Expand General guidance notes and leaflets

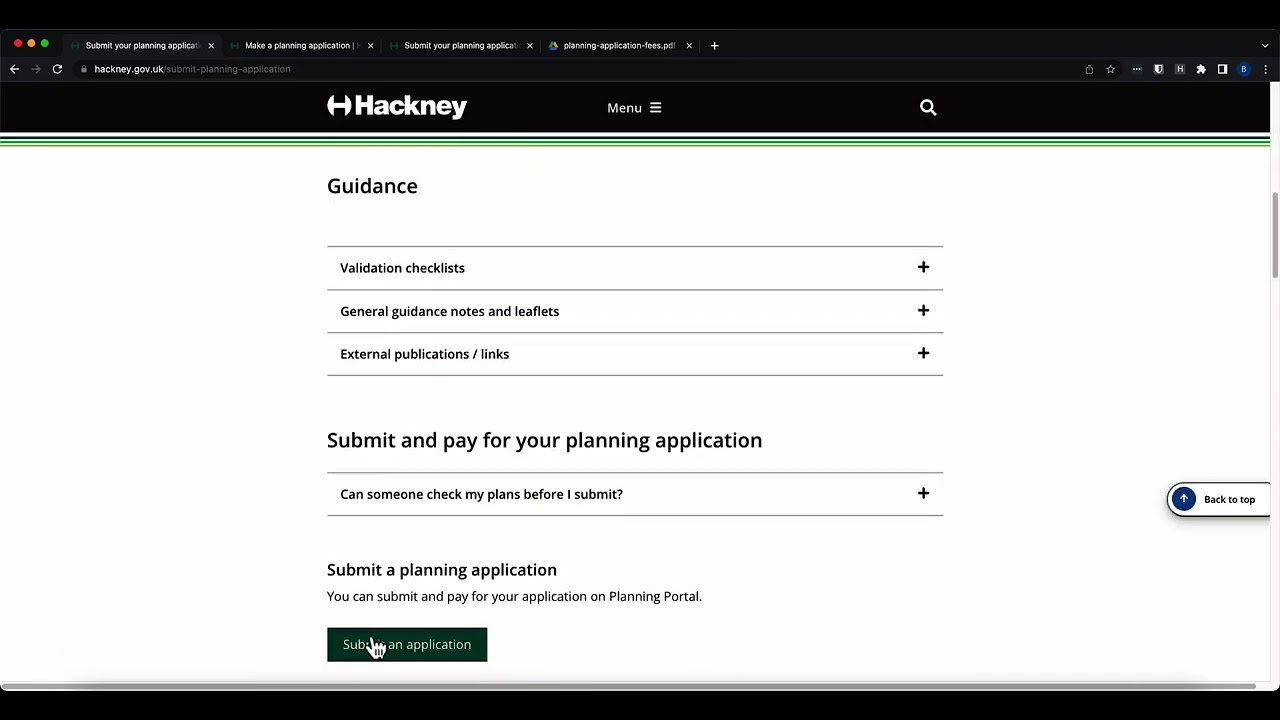point(635,311)
